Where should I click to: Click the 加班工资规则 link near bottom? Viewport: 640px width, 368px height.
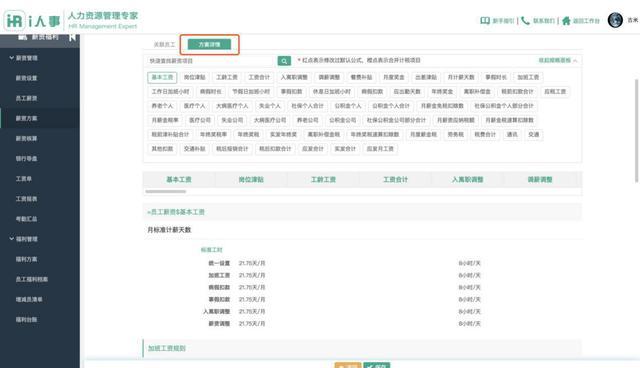click(x=167, y=348)
